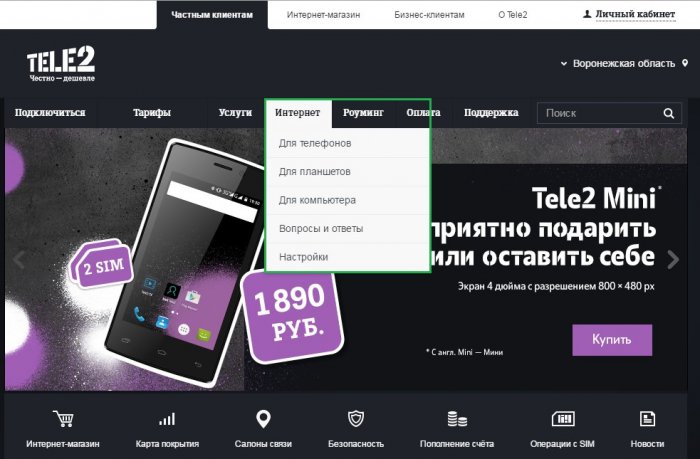The height and width of the screenshot is (459, 700).
Task: Show next banner with right arrow
Action: click(x=673, y=259)
